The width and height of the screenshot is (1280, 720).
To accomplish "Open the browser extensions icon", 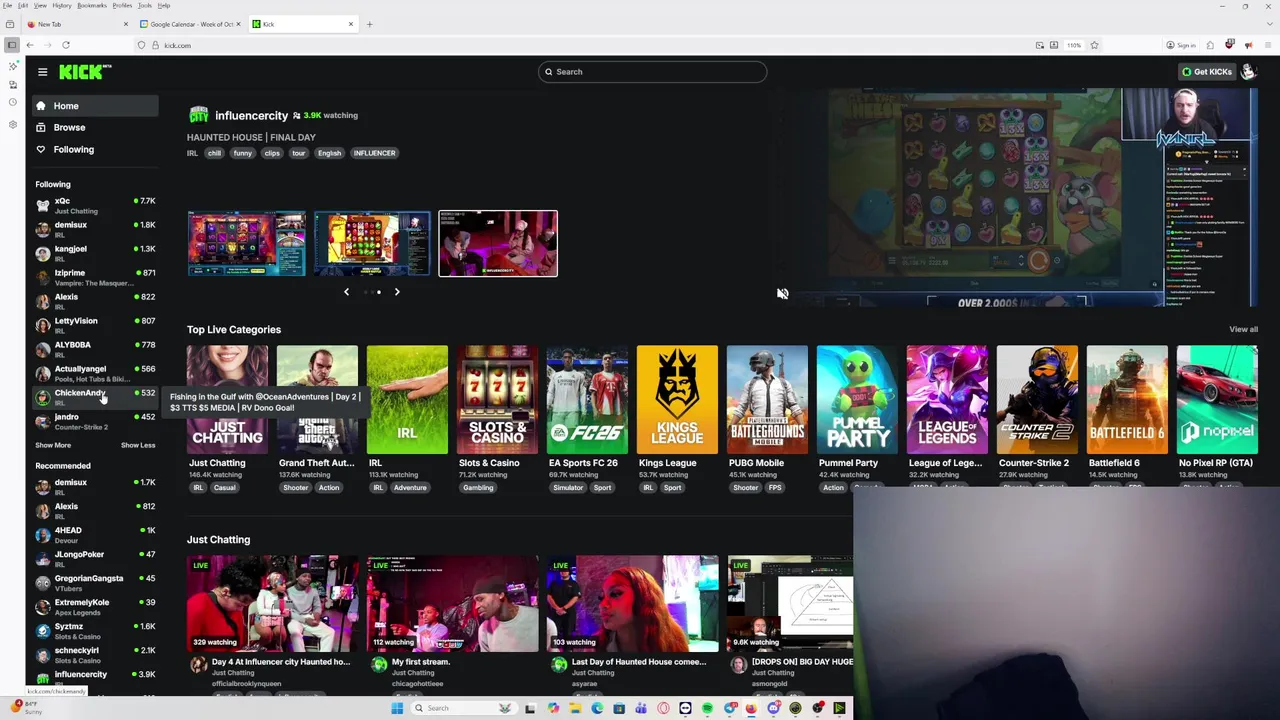I will [x=1210, y=45].
